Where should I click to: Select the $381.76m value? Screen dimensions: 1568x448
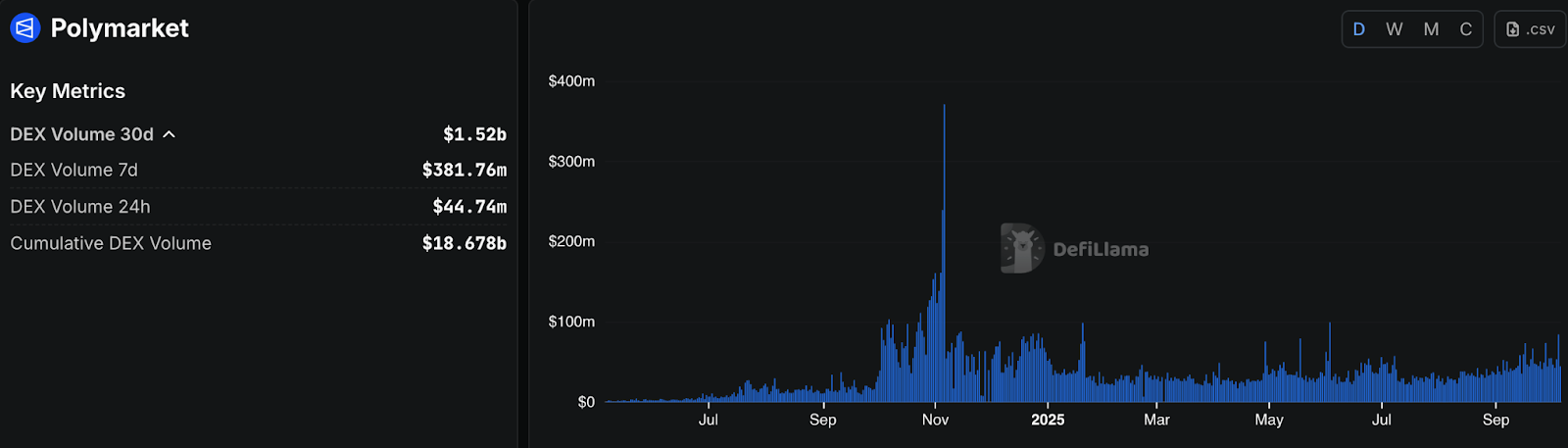[465, 170]
